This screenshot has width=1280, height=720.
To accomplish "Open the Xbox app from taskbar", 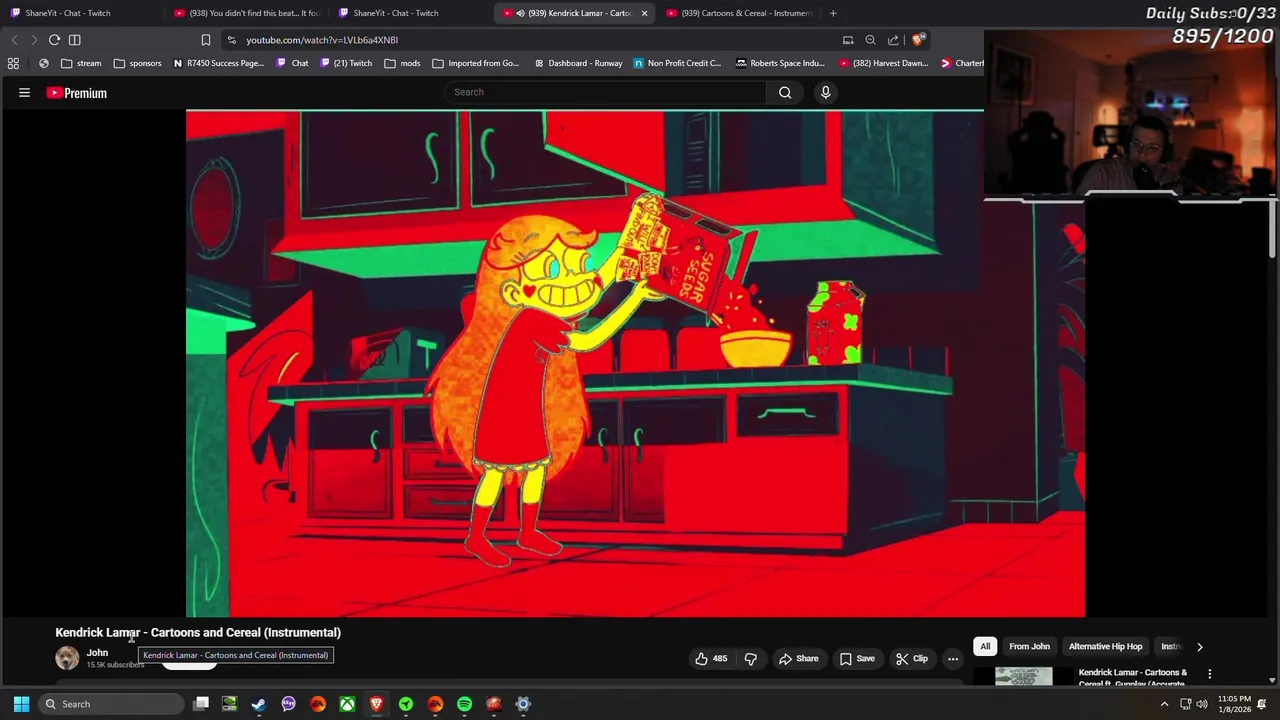I will point(347,704).
